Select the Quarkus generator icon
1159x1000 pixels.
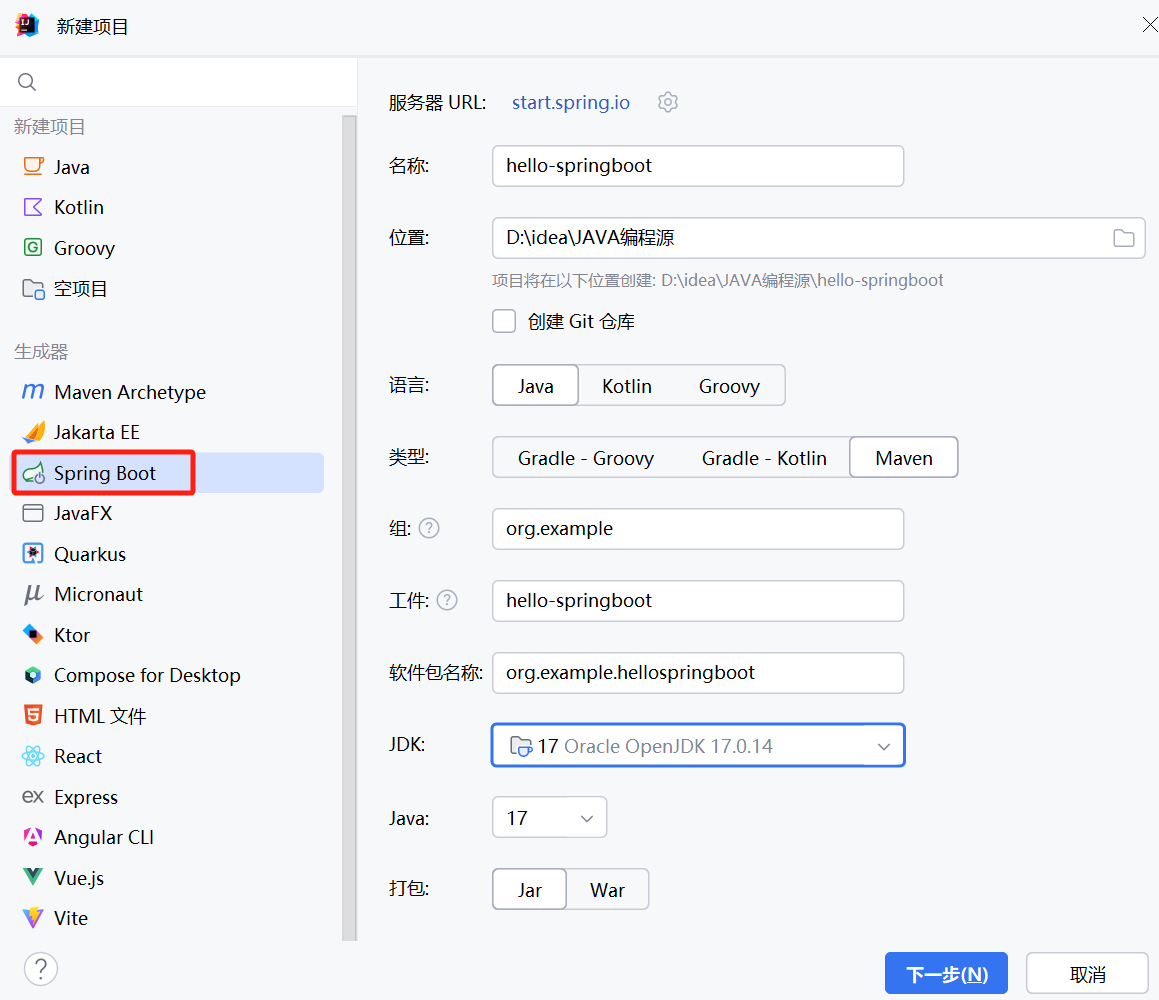pos(34,554)
